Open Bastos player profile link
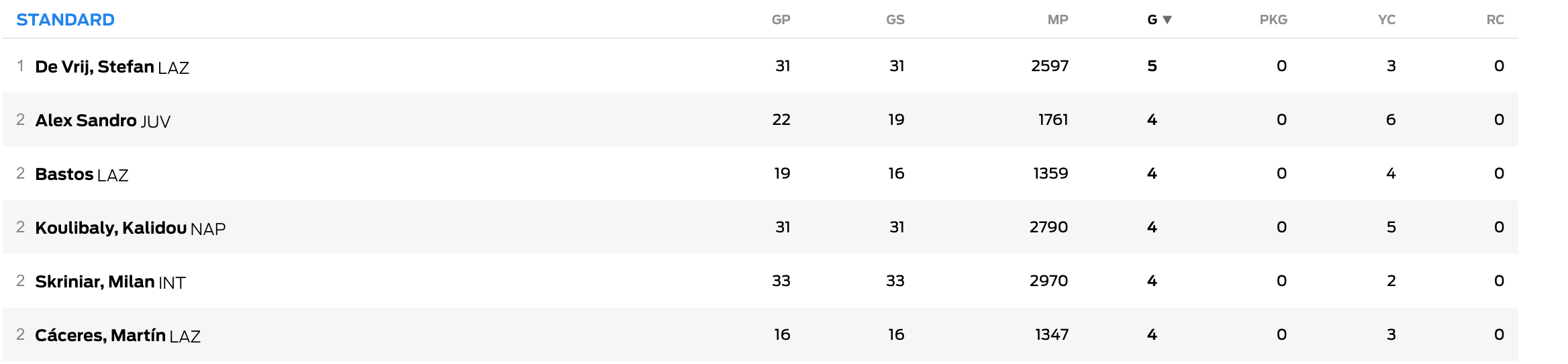1568x364 pixels. 64,174
